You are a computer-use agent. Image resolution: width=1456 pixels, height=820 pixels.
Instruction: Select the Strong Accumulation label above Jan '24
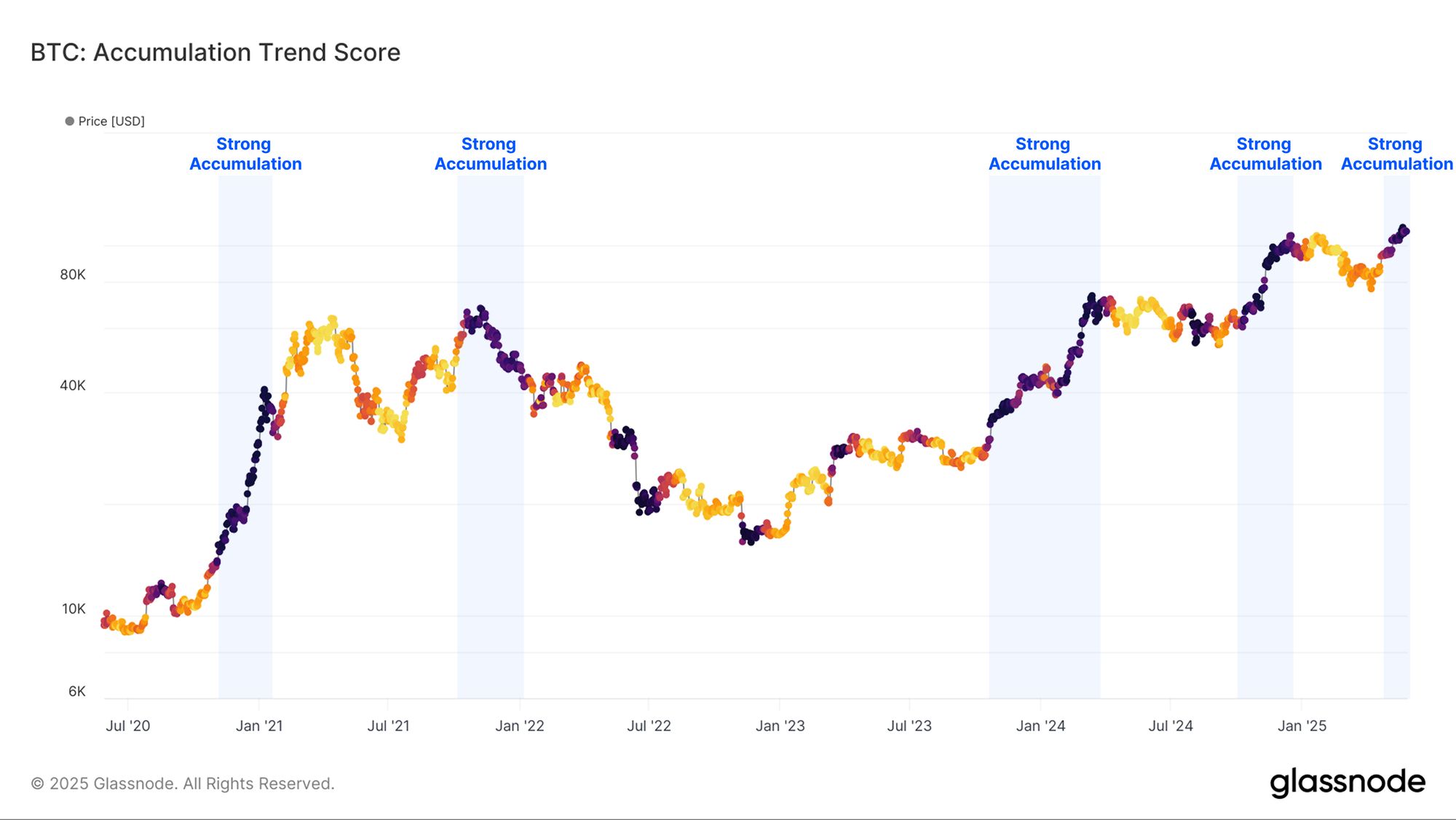[1044, 154]
